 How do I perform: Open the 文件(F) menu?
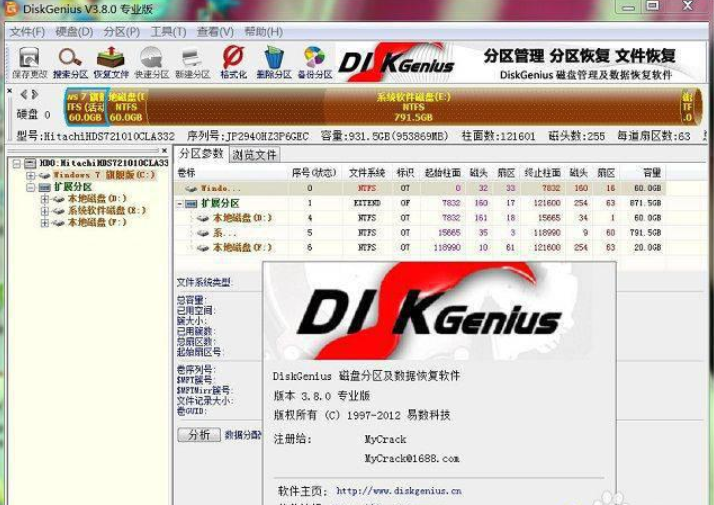[x=27, y=31]
